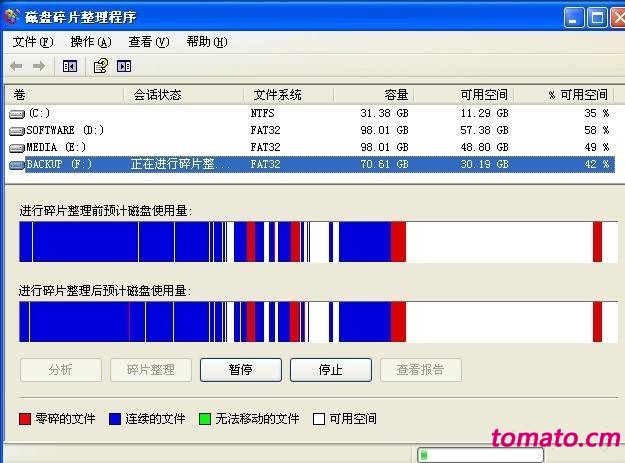Select the SOFTWARE (D:) volume name
This screenshot has height=463, width=625.
65,130
